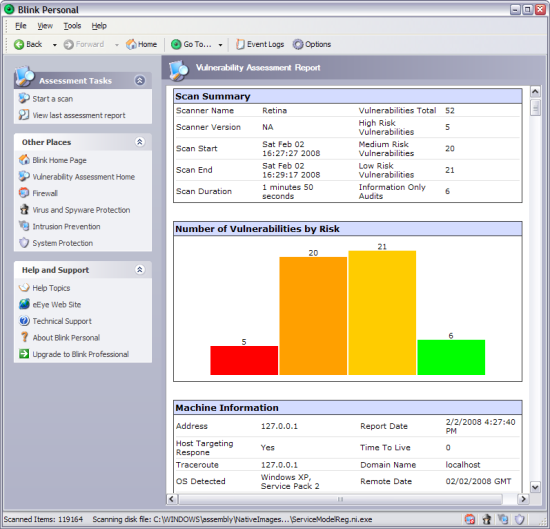Image resolution: width=550 pixels, height=529 pixels.
Task: Open Virus and Spyware Protection link
Action: tap(81, 210)
